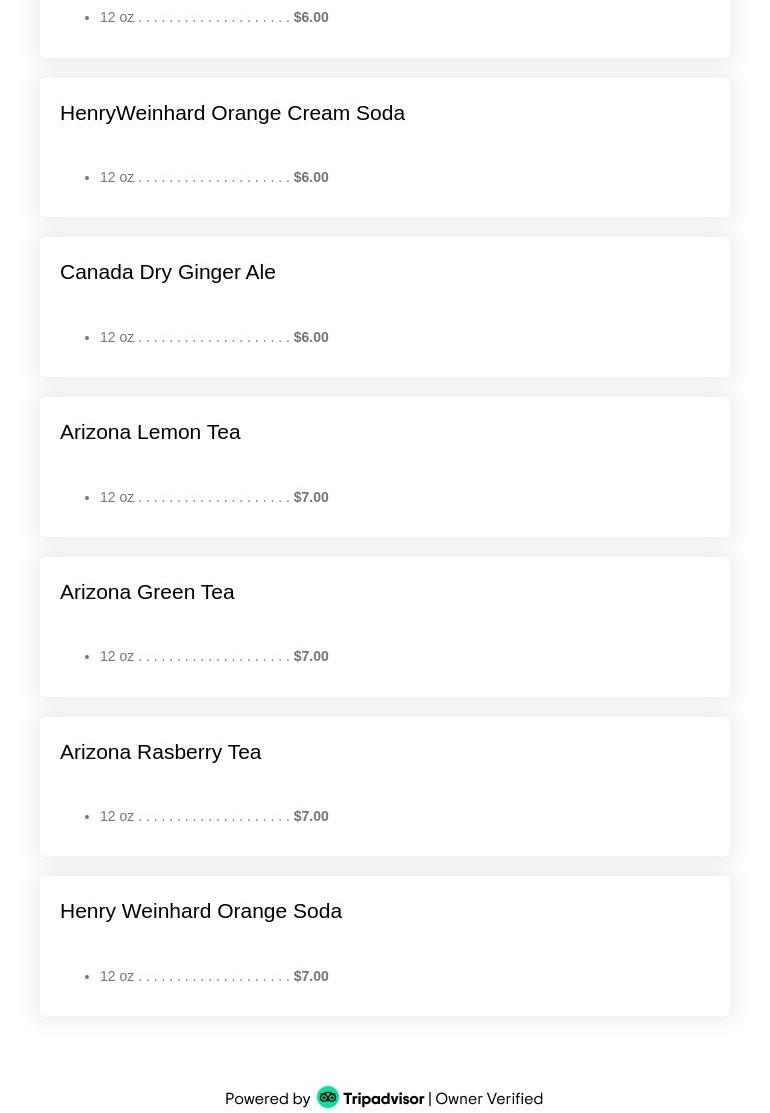Select the Arizona Lemon Tea heading
This screenshot has height=1113, width=770.
coord(150,432)
